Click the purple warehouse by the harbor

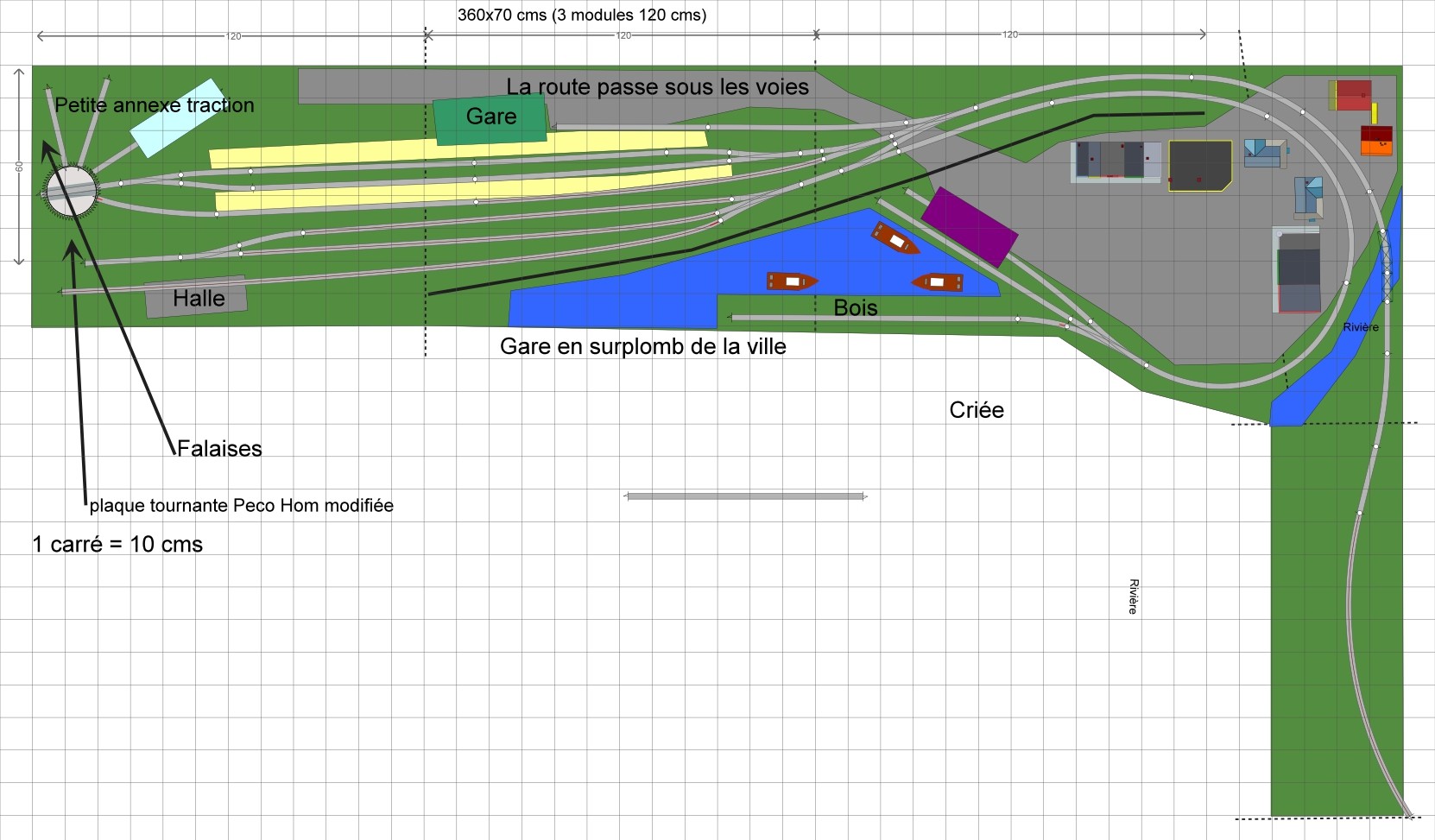tap(970, 226)
